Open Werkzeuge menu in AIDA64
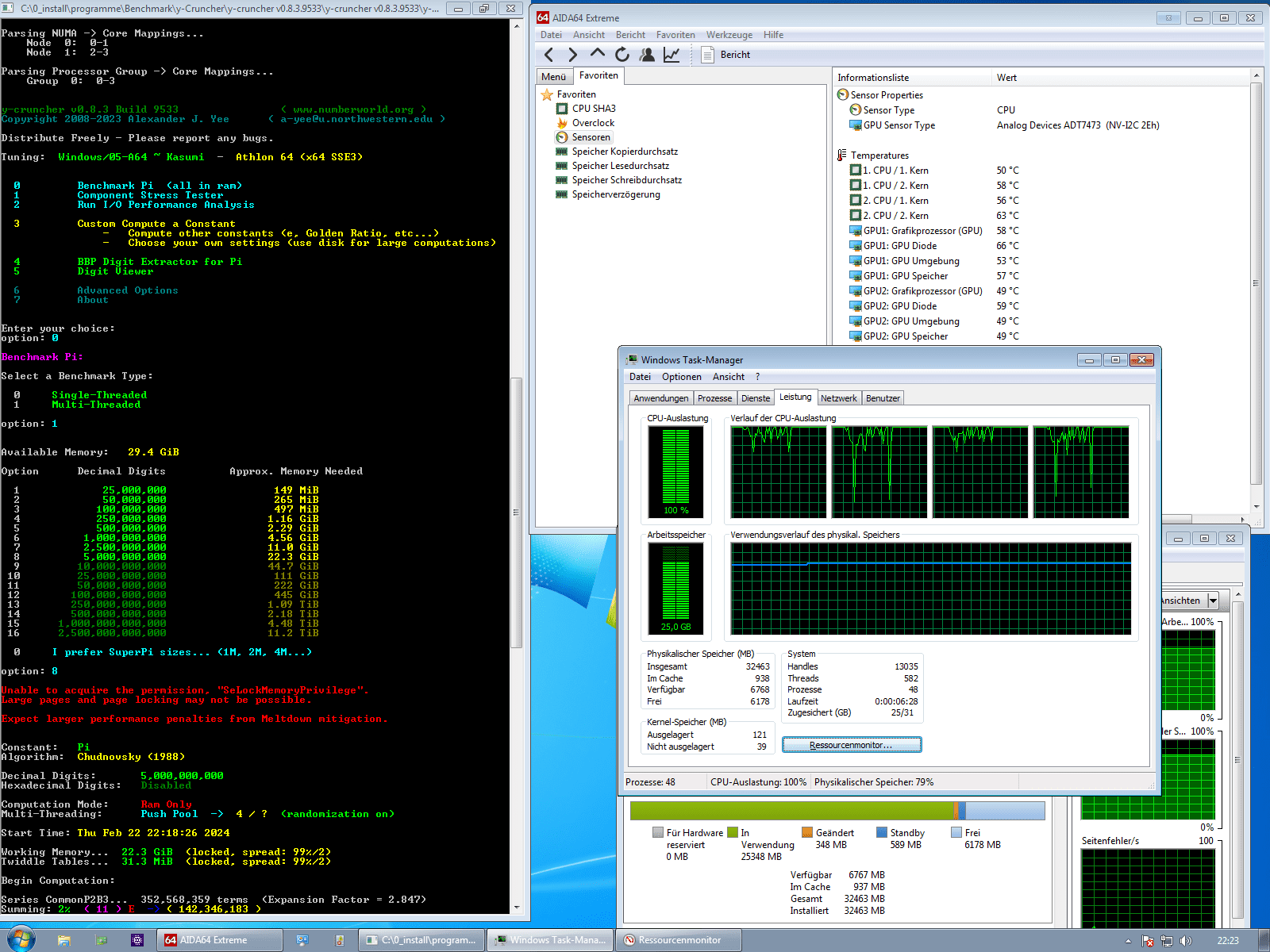 click(729, 35)
